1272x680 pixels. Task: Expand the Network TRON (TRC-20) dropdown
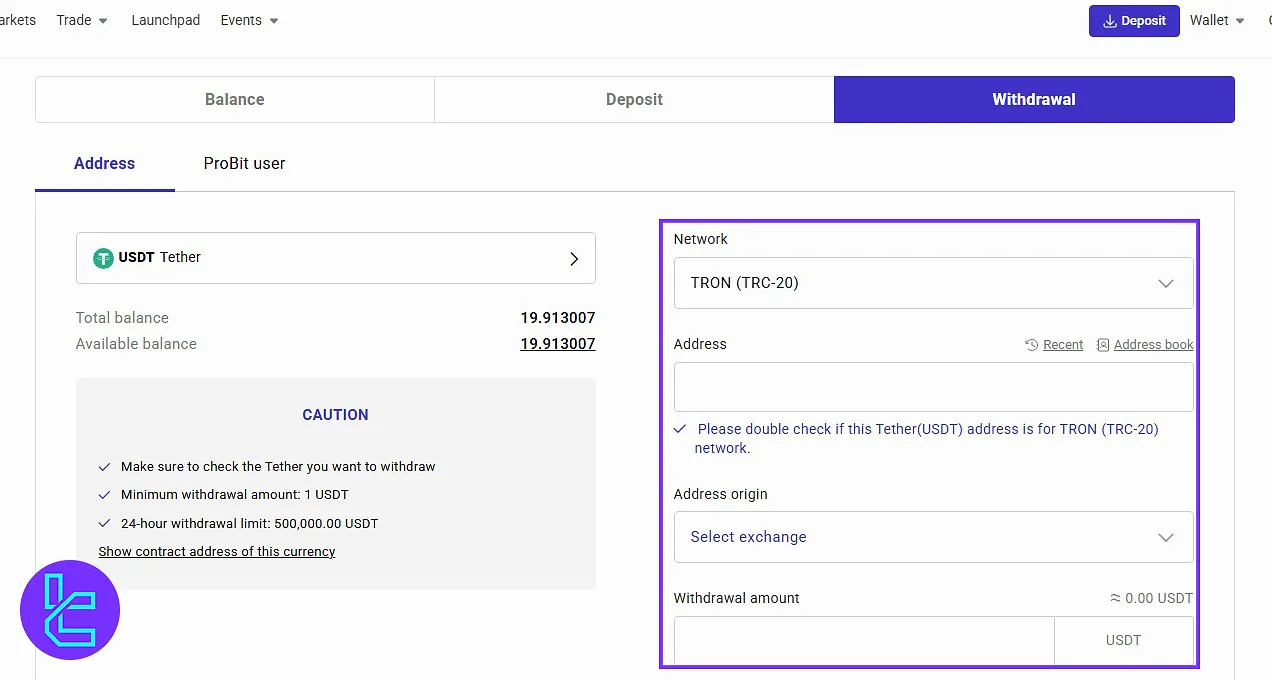pyautogui.click(x=933, y=283)
